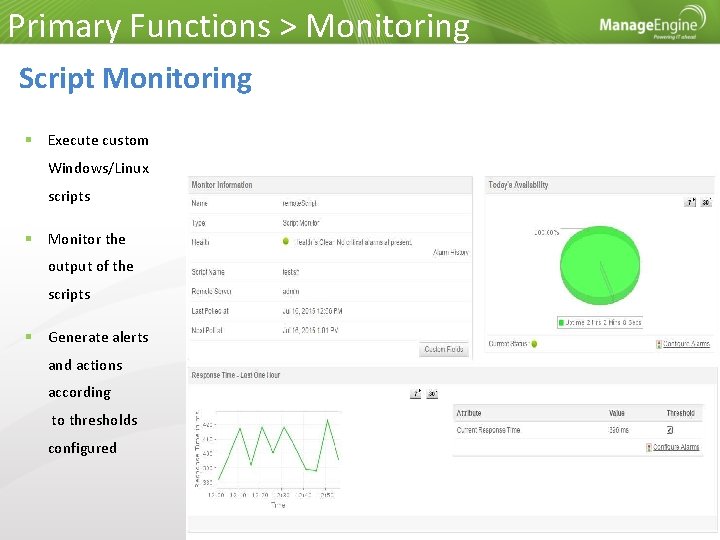Click the alarm icon beside Configure Alarms in attribute table

point(649,447)
